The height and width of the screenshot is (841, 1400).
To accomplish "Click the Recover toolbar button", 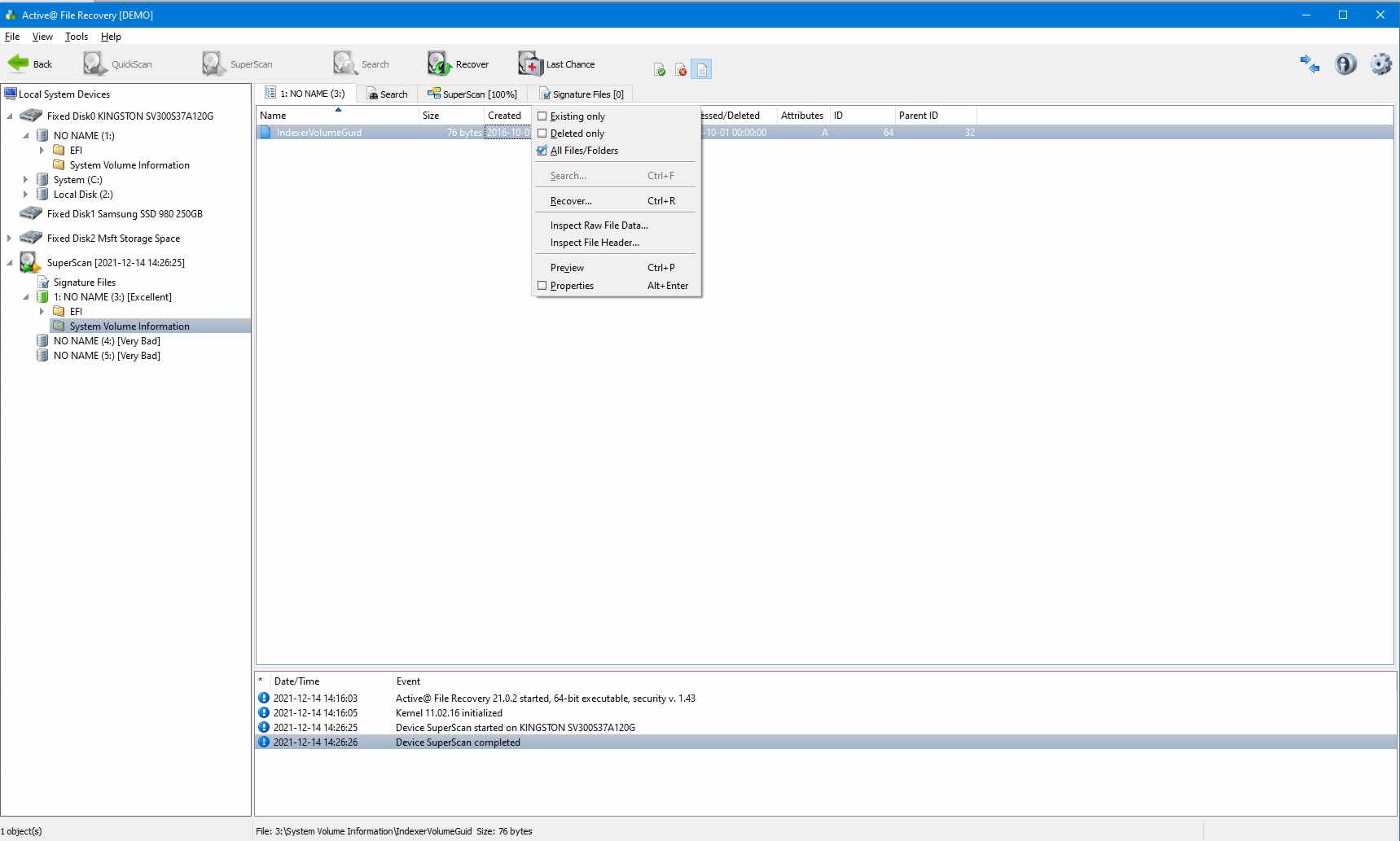I will tap(459, 64).
